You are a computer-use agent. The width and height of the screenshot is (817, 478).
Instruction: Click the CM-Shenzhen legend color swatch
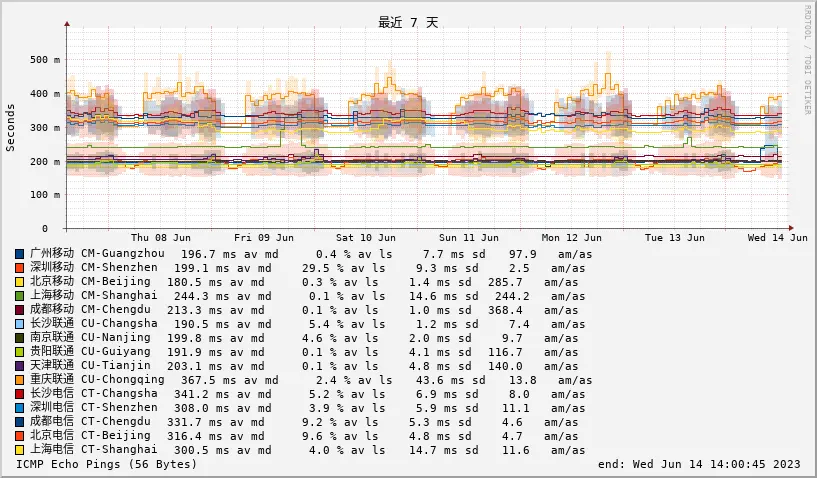click(x=20, y=268)
